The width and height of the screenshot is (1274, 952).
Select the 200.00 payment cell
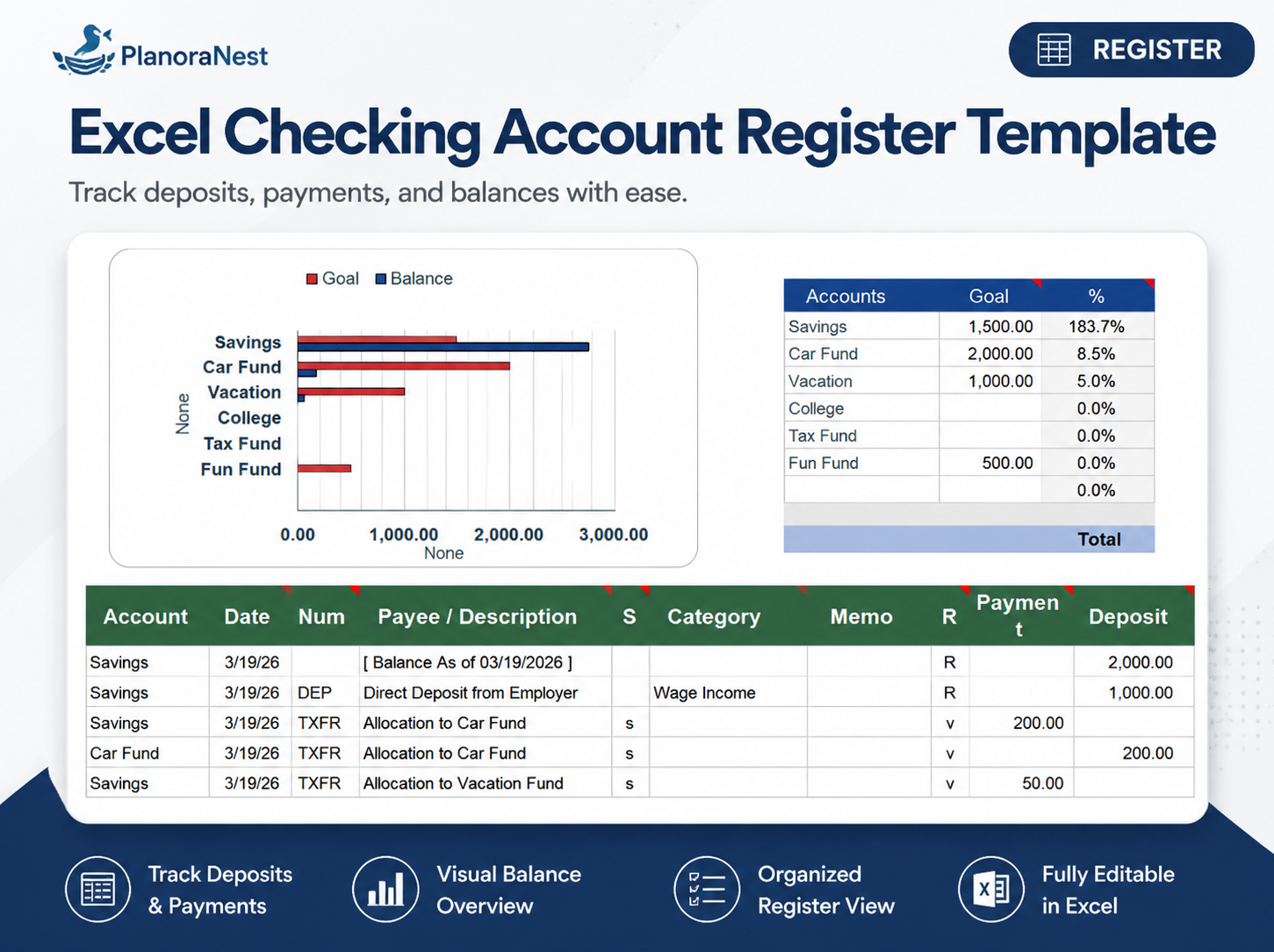point(1021,723)
